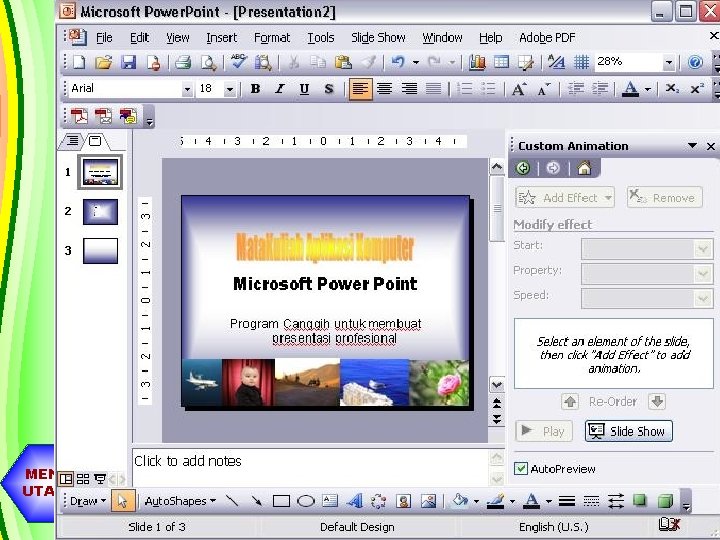The image size is (720, 540).
Task: Run the Spelling check icon
Action: pyautogui.click(x=239, y=62)
